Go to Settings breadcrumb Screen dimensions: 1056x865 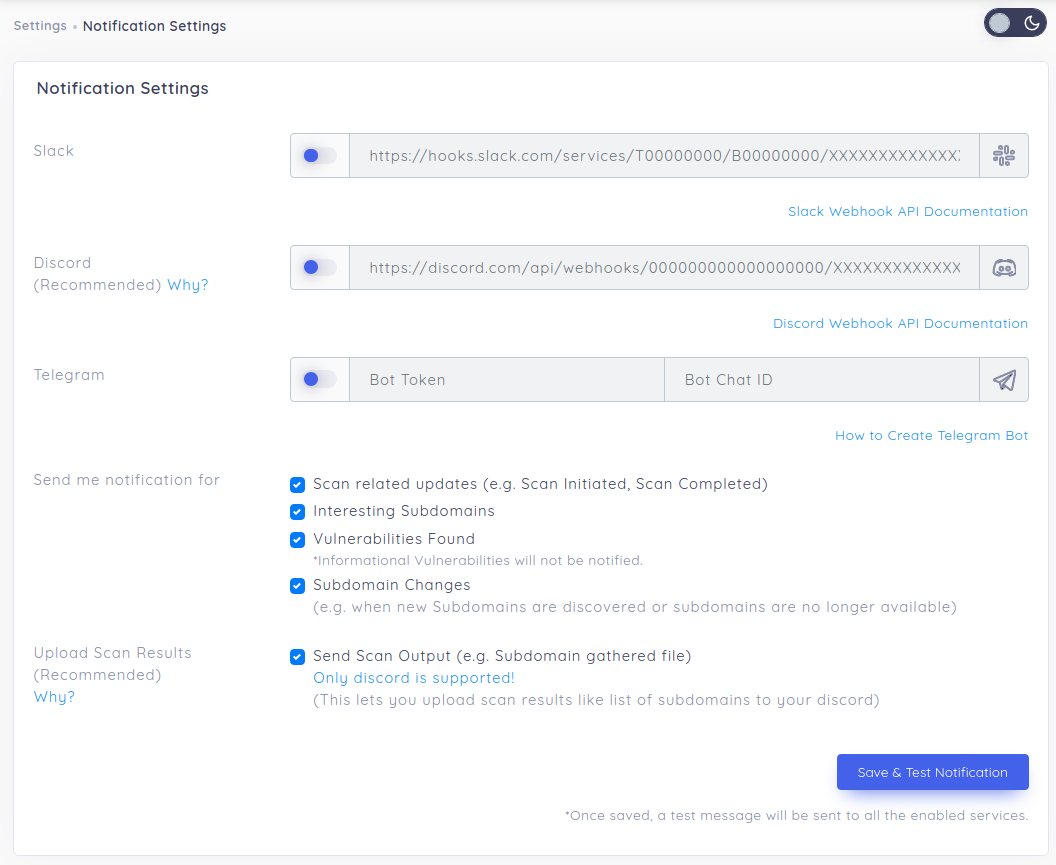click(x=40, y=26)
